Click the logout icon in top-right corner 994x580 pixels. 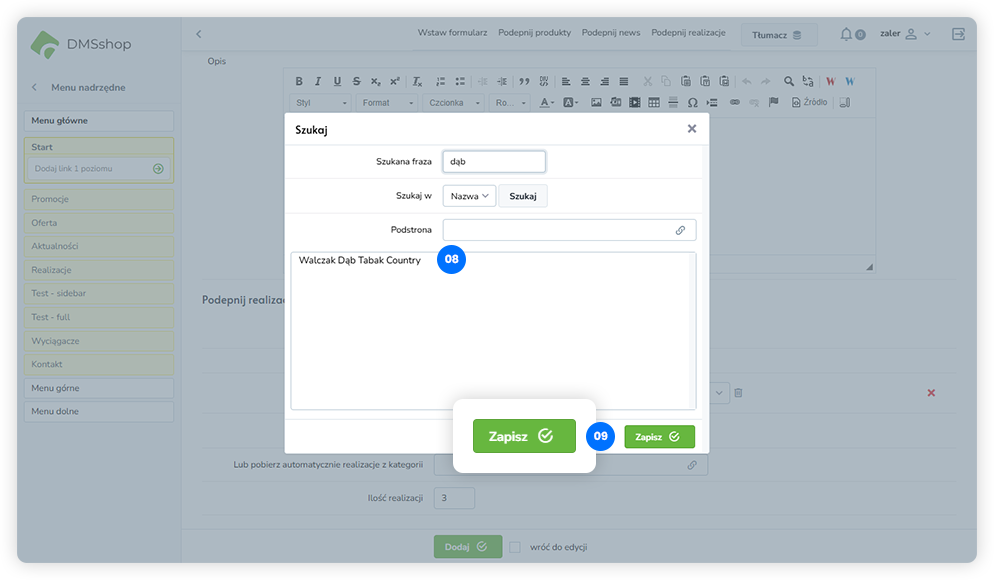pos(958,35)
